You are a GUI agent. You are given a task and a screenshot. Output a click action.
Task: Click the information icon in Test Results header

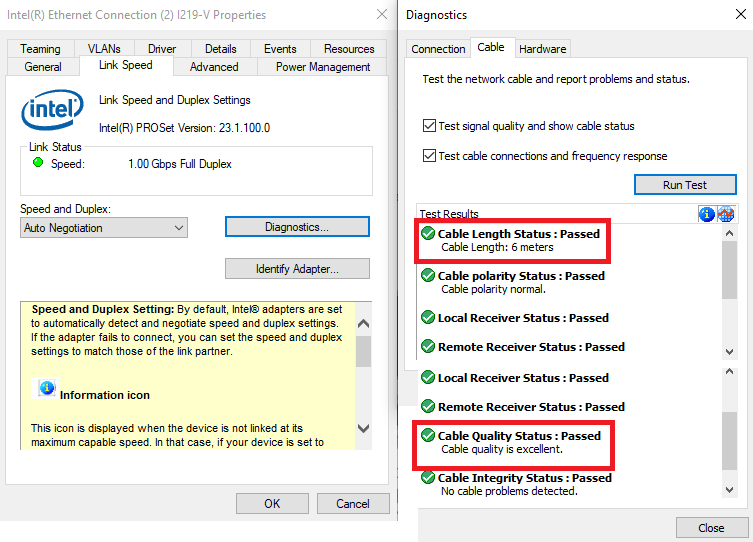tap(706, 214)
